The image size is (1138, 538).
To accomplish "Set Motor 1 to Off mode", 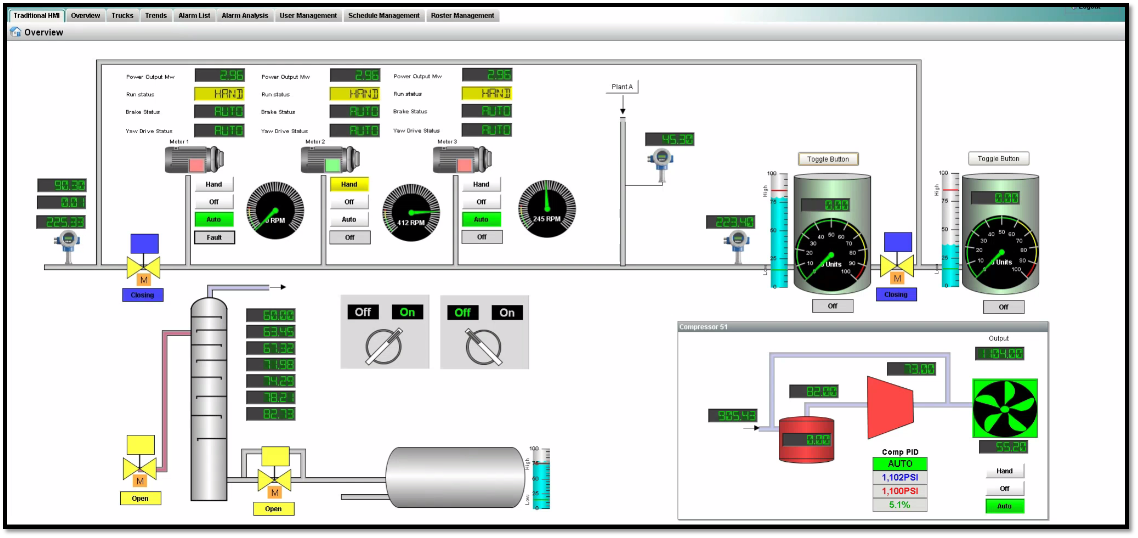I will (x=214, y=202).
